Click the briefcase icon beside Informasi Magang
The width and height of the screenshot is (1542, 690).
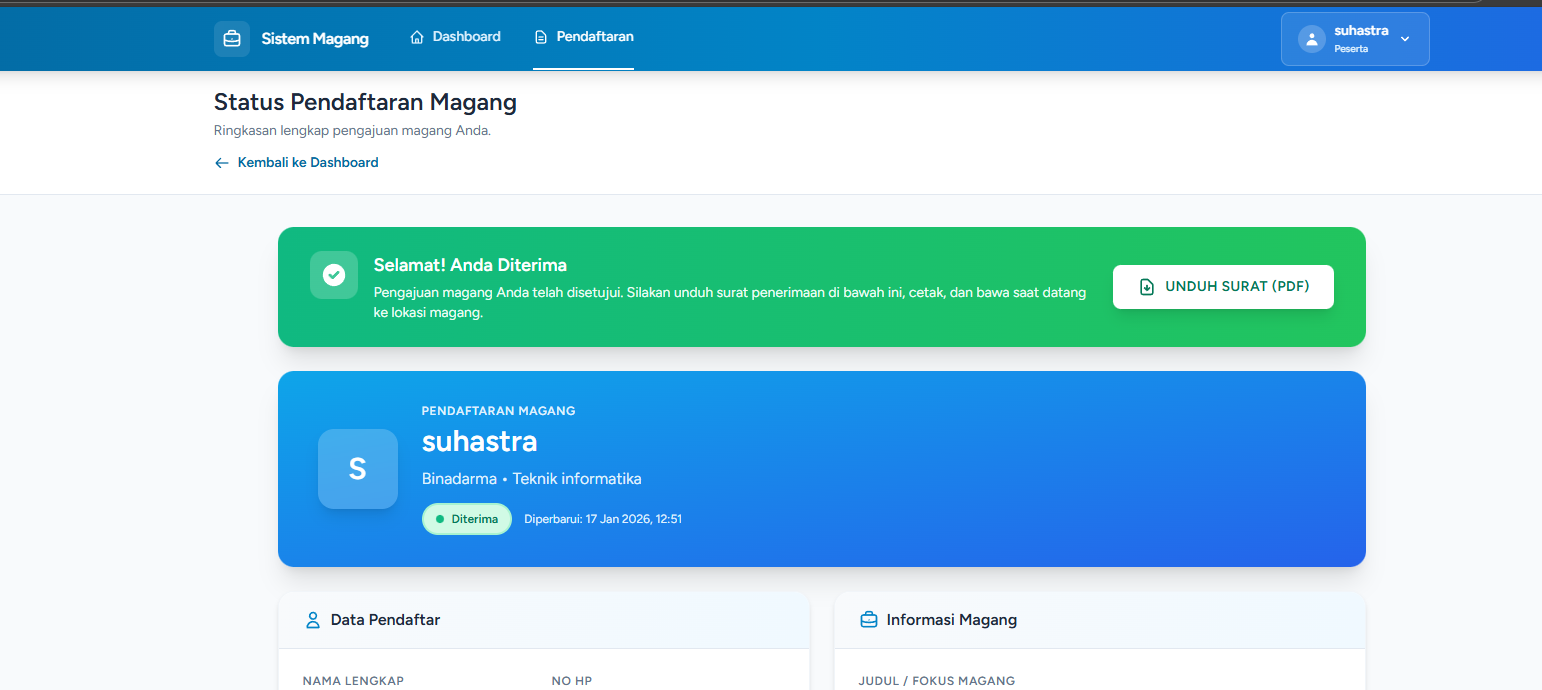(868, 620)
